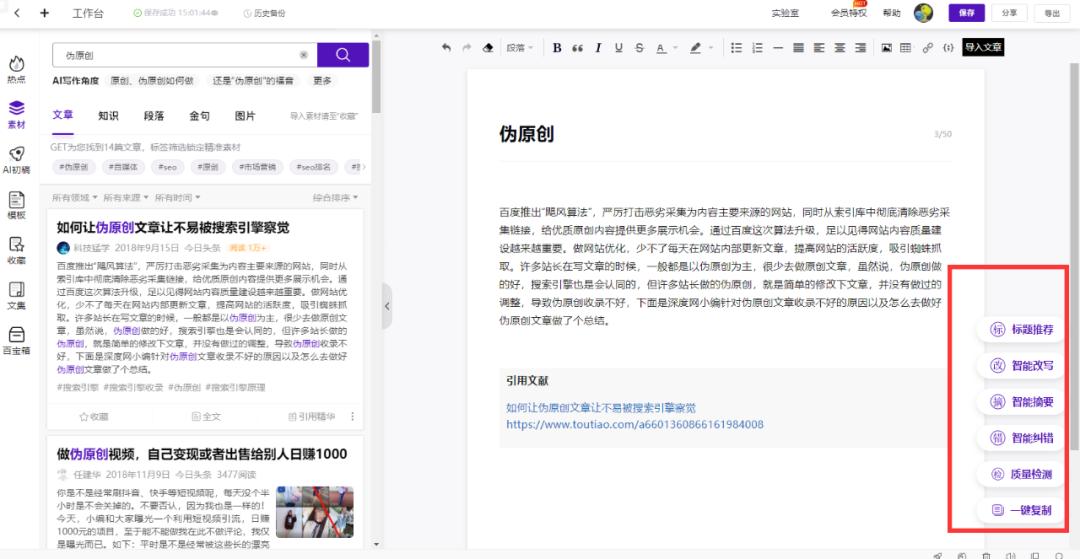Click the purple search button
1080x559 pixels.
[343, 55]
